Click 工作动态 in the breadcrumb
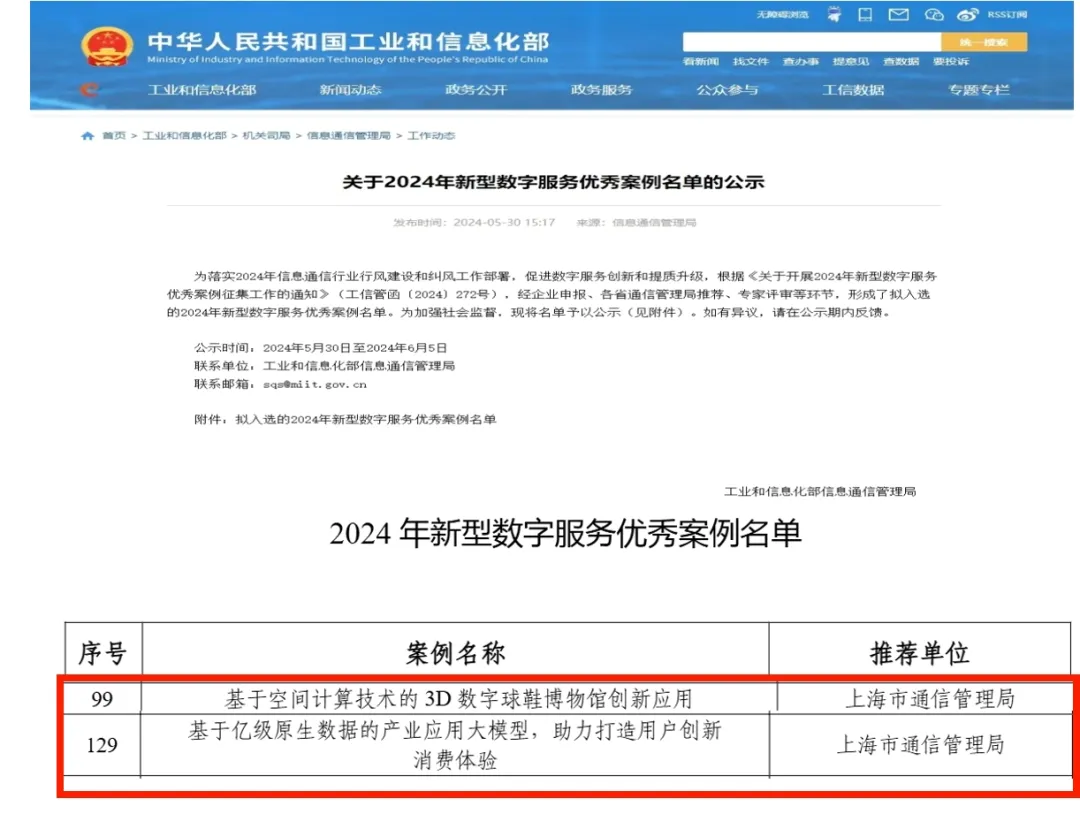The width and height of the screenshot is (1080, 814). pyautogui.click(x=431, y=136)
